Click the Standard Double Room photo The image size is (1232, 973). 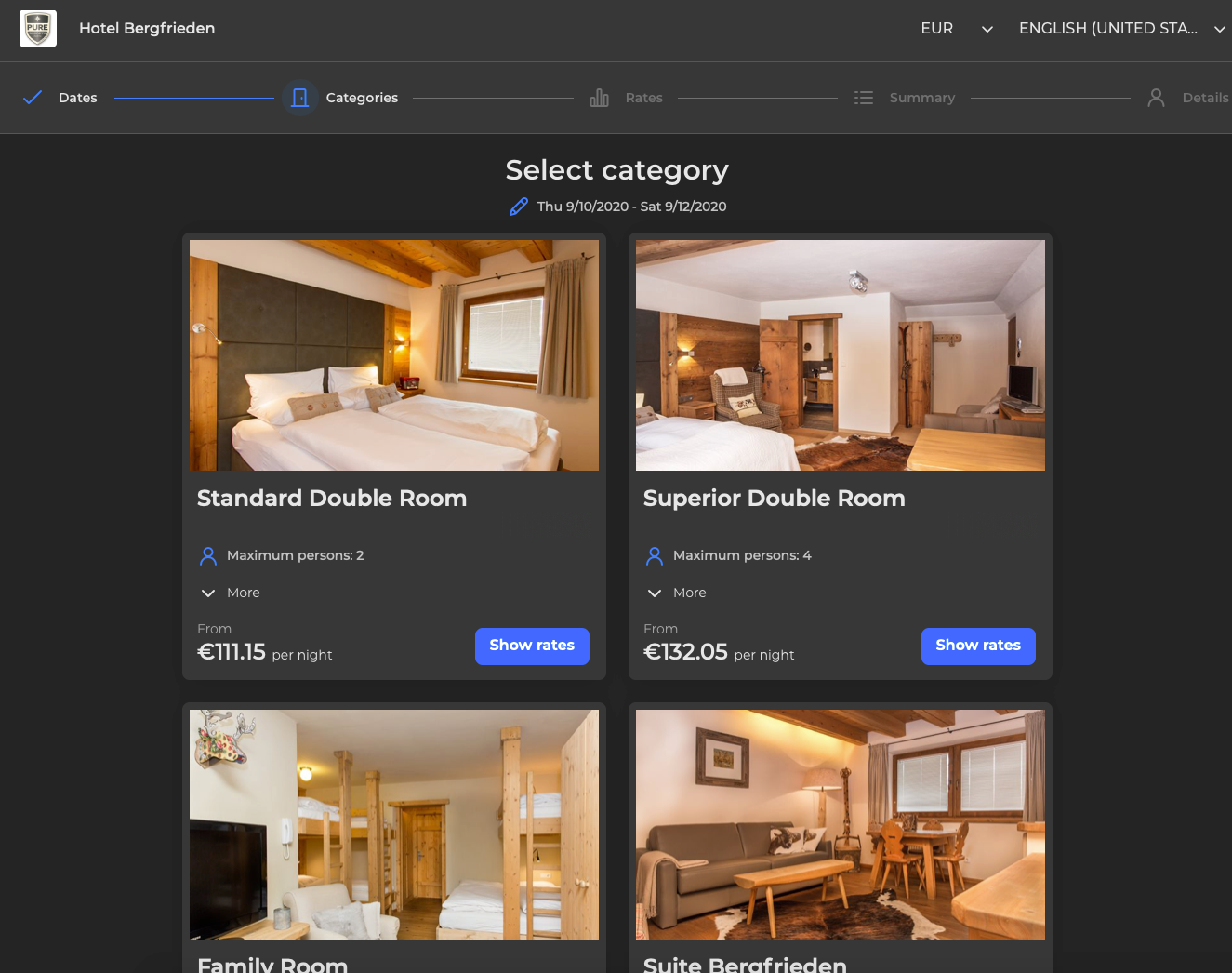[x=394, y=355]
